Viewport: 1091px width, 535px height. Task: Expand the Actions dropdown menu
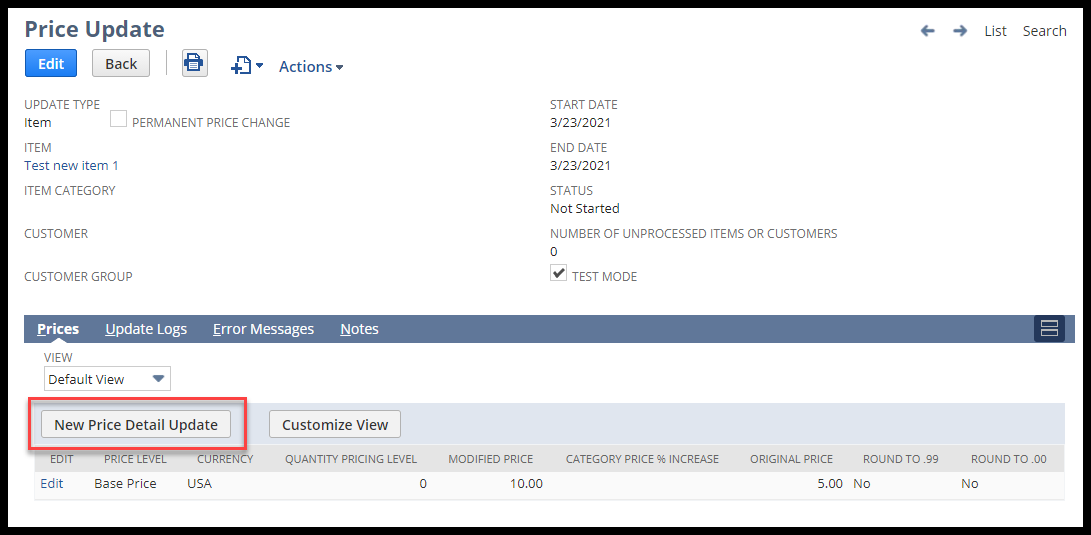click(311, 67)
